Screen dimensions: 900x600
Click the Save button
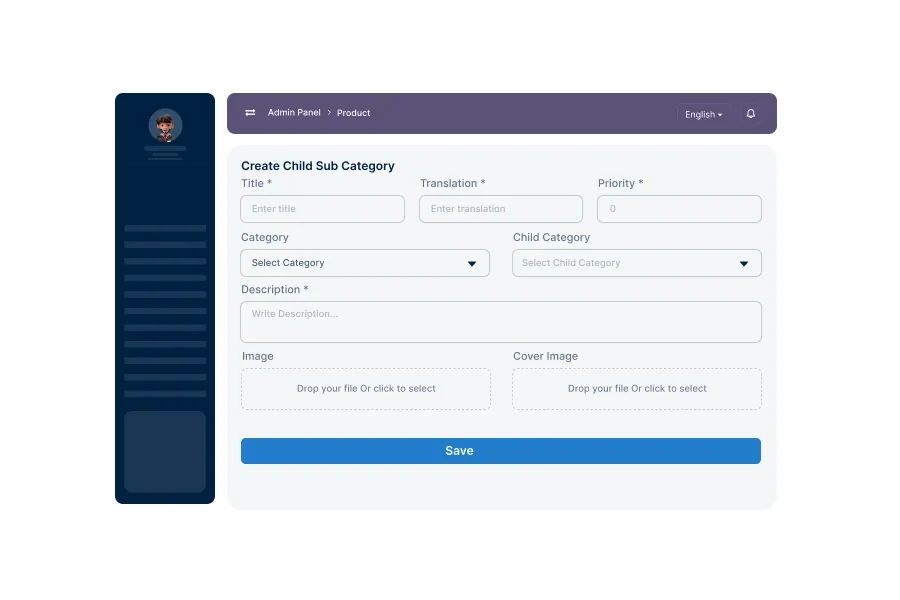point(501,451)
